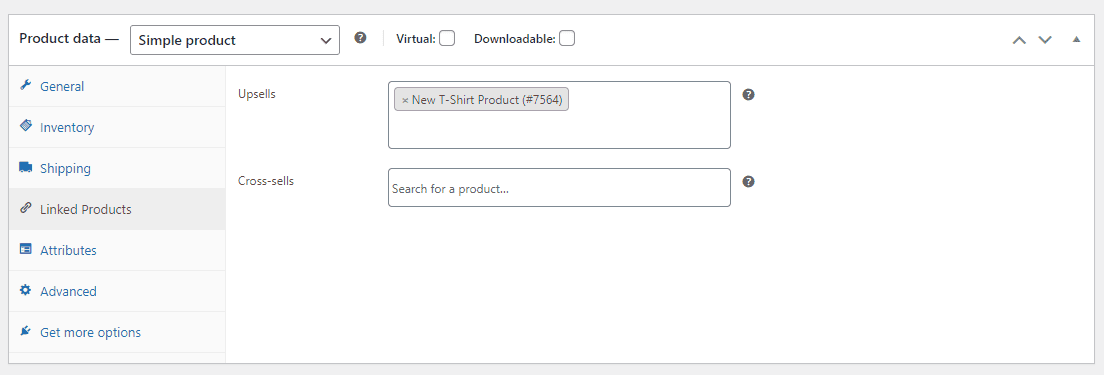Remove New T-Shirt Product from upsells
This screenshot has width=1104, height=375.
405,100
